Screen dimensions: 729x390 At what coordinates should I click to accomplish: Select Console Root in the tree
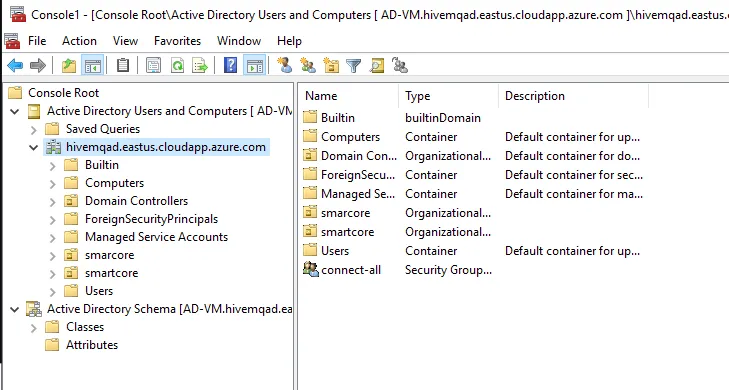click(64, 93)
